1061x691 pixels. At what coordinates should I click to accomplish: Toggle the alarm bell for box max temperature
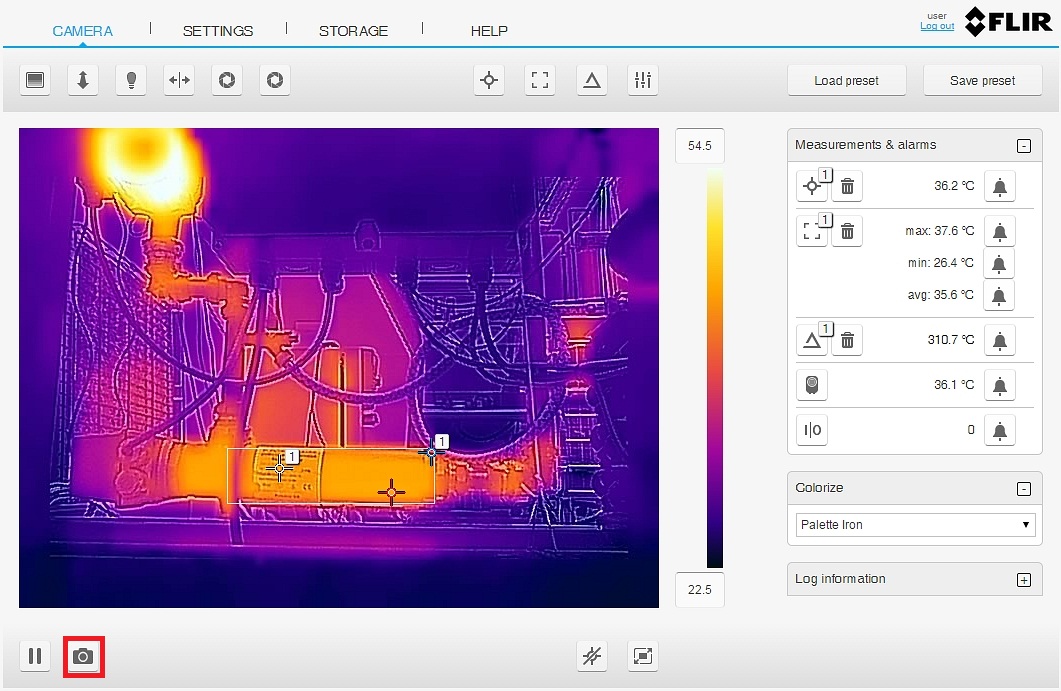pos(999,232)
